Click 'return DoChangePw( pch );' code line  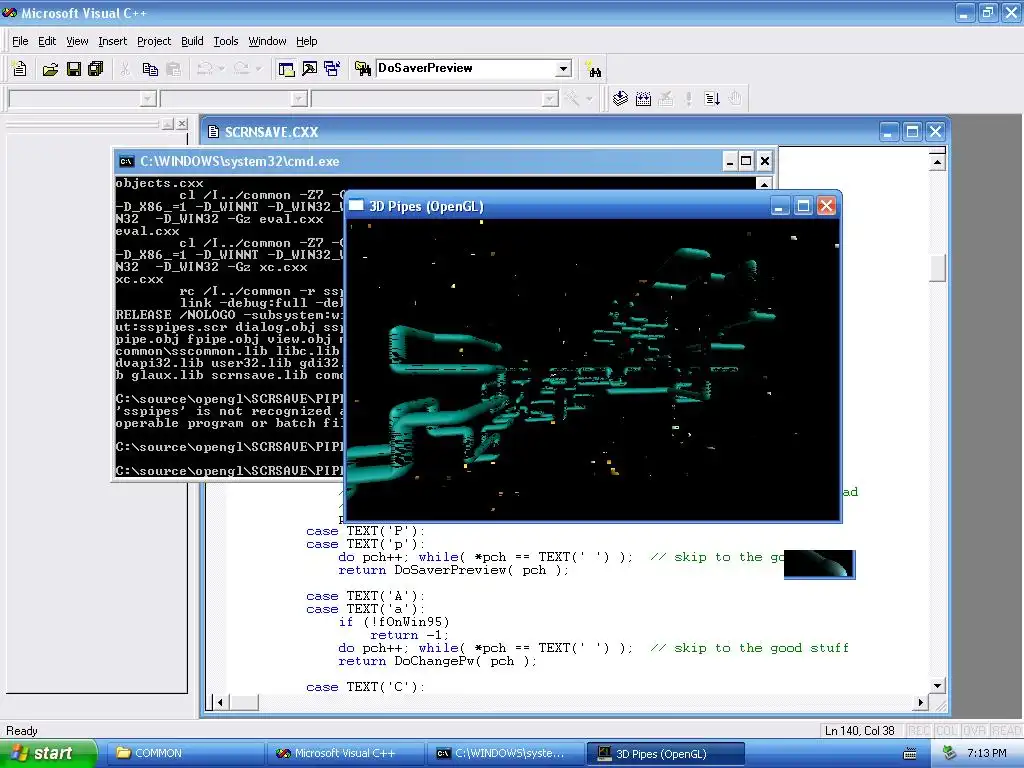(x=437, y=661)
